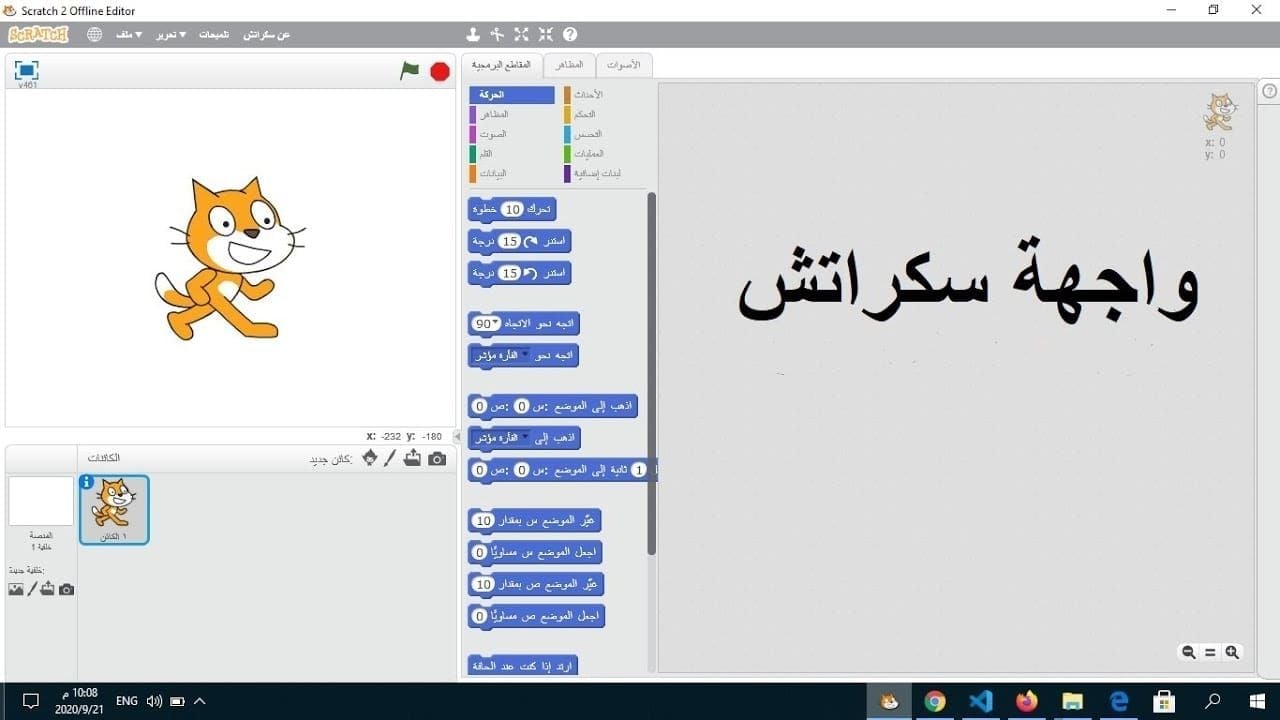Stop the project with the red button

[438, 72]
